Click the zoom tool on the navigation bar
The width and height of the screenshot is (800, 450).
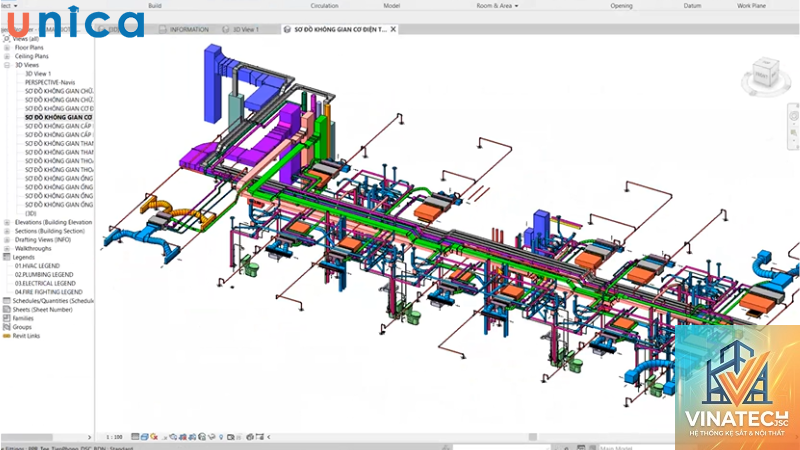point(793,134)
